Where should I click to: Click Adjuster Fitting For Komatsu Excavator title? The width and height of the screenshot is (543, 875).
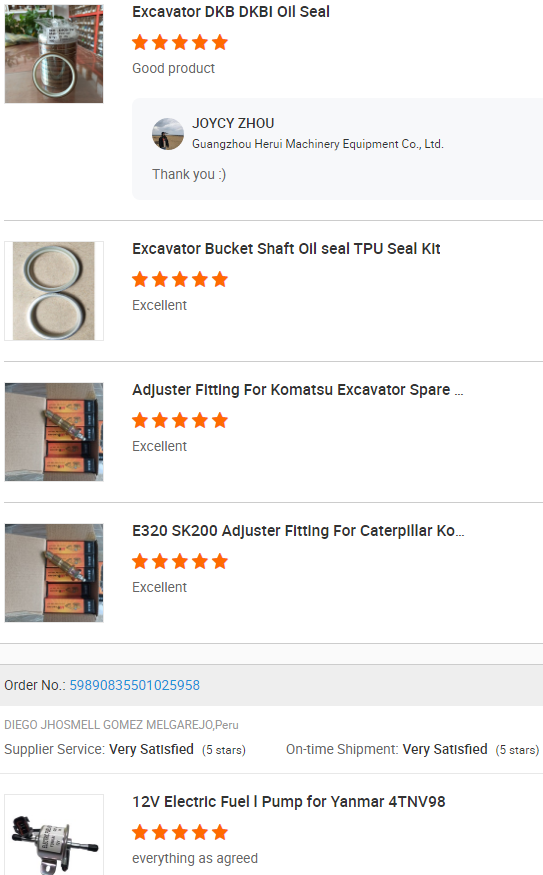297,390
